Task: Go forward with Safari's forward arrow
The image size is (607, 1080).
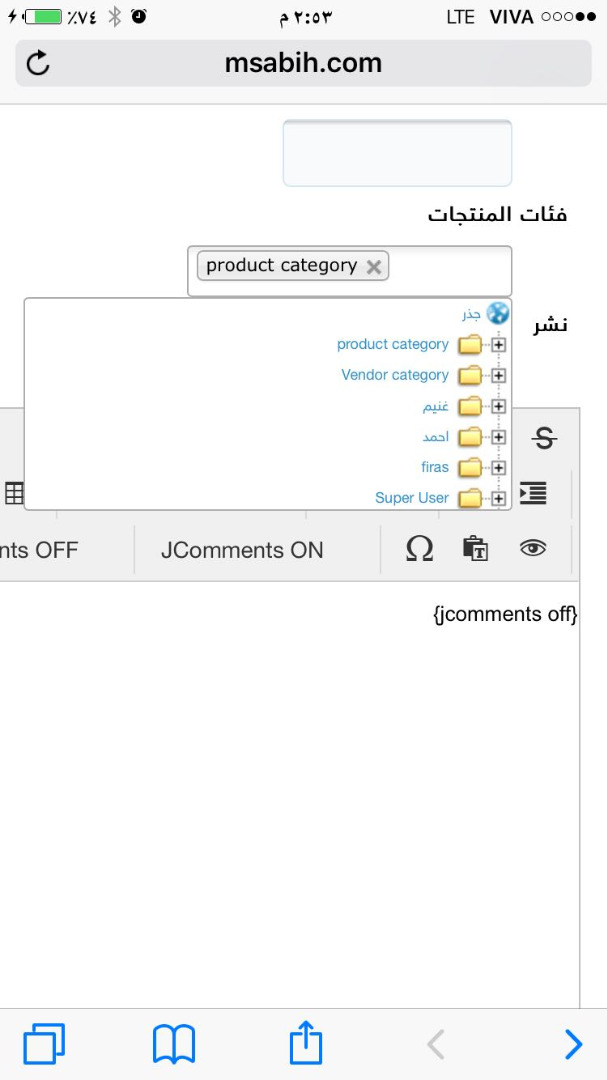Action: (x=573, y=1044)
